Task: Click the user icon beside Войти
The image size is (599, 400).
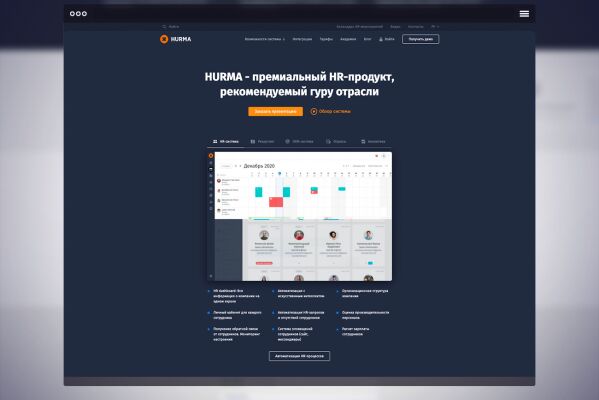Action: pos(381,39)
